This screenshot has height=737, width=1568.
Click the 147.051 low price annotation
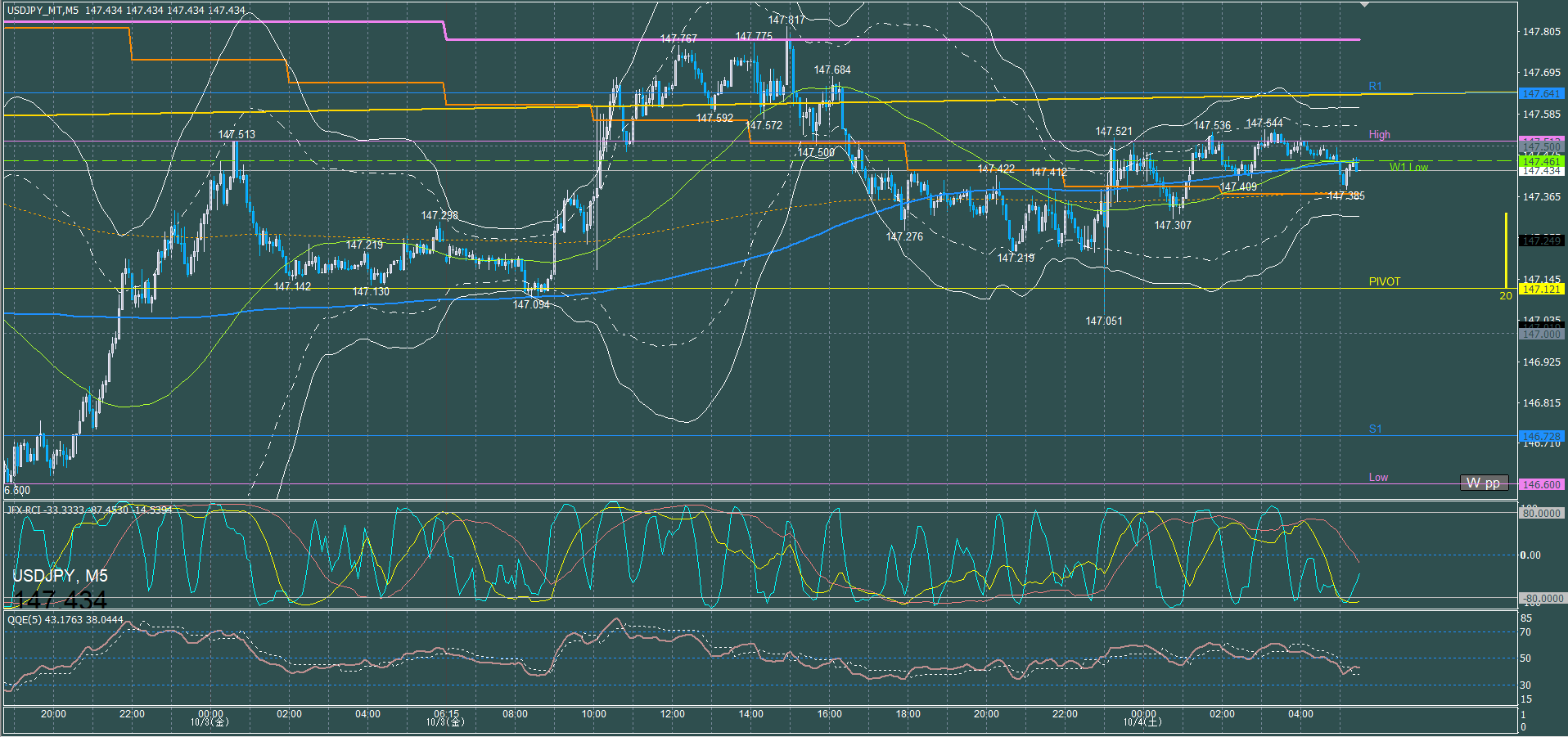point(1104,321)
